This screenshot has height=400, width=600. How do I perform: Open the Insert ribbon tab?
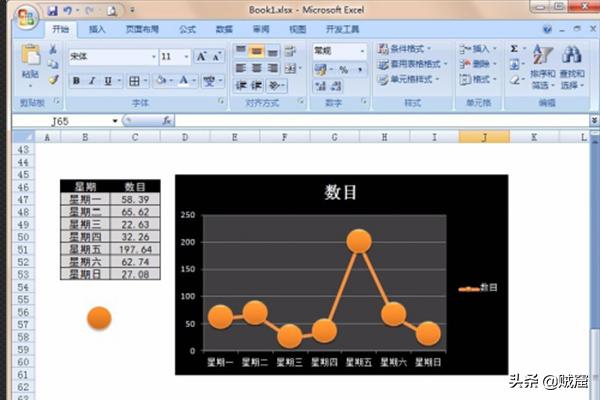[97, 29]
